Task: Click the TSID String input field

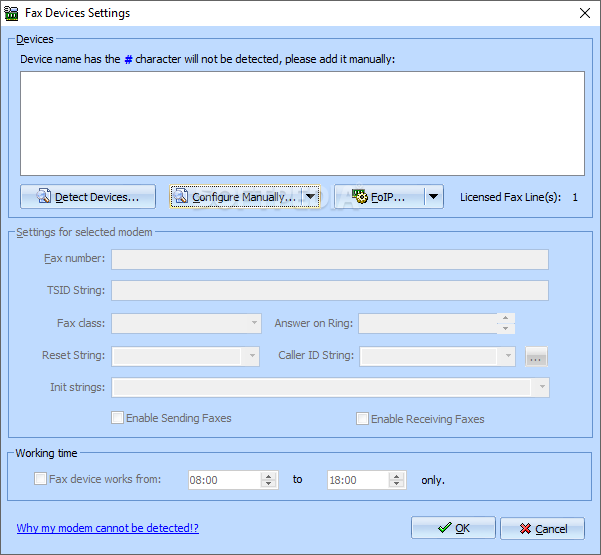Action: 330,291
